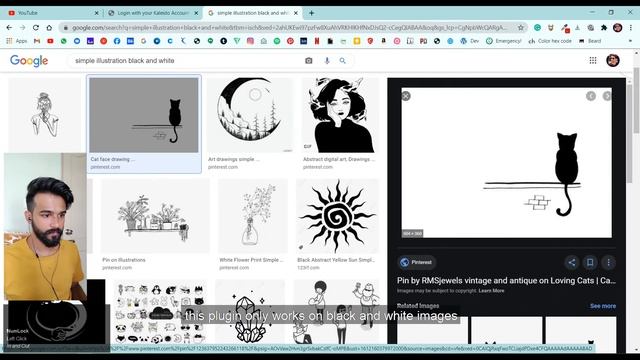Open the Amazon bookmark icon
The height and width of the screenshot is (360, 640).
point(384,41)
